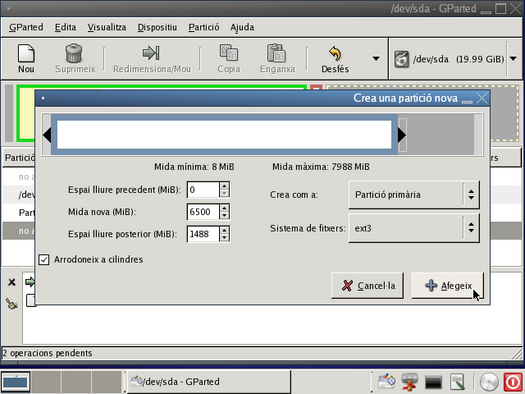
Task: Switch to the first workspace in pager
Action: pyautogui.click(x=15, y=382)
